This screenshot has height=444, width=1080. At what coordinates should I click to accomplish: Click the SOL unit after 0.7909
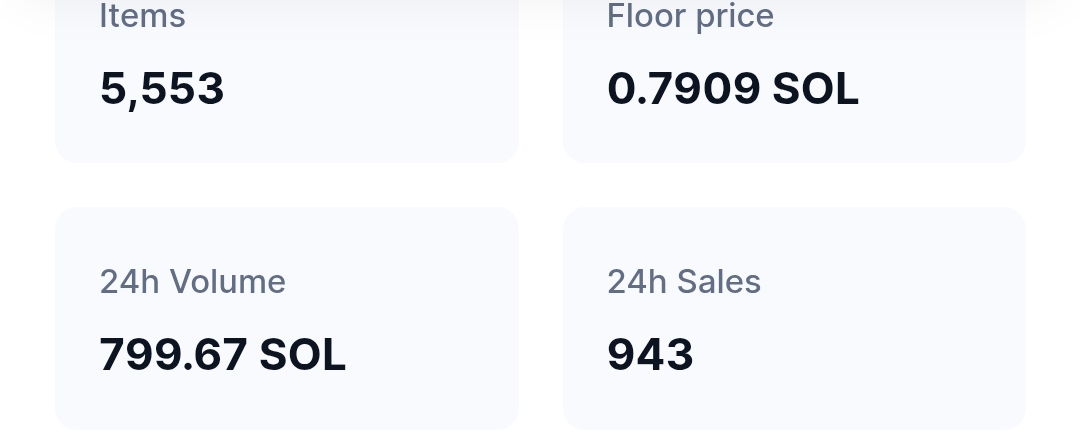coord(816,89)
